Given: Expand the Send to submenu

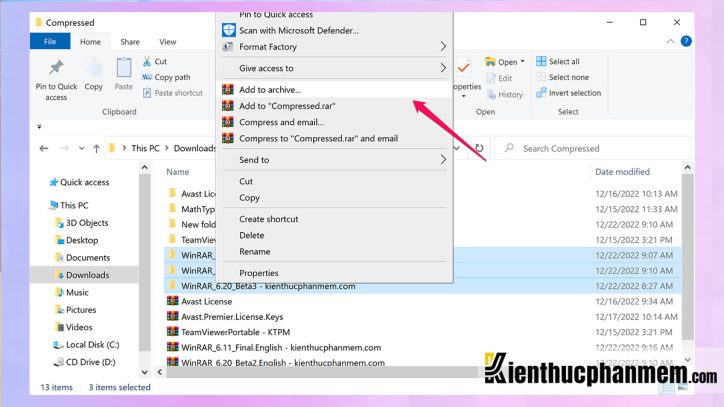Looking at the screenshot, I should pos(333,160).
